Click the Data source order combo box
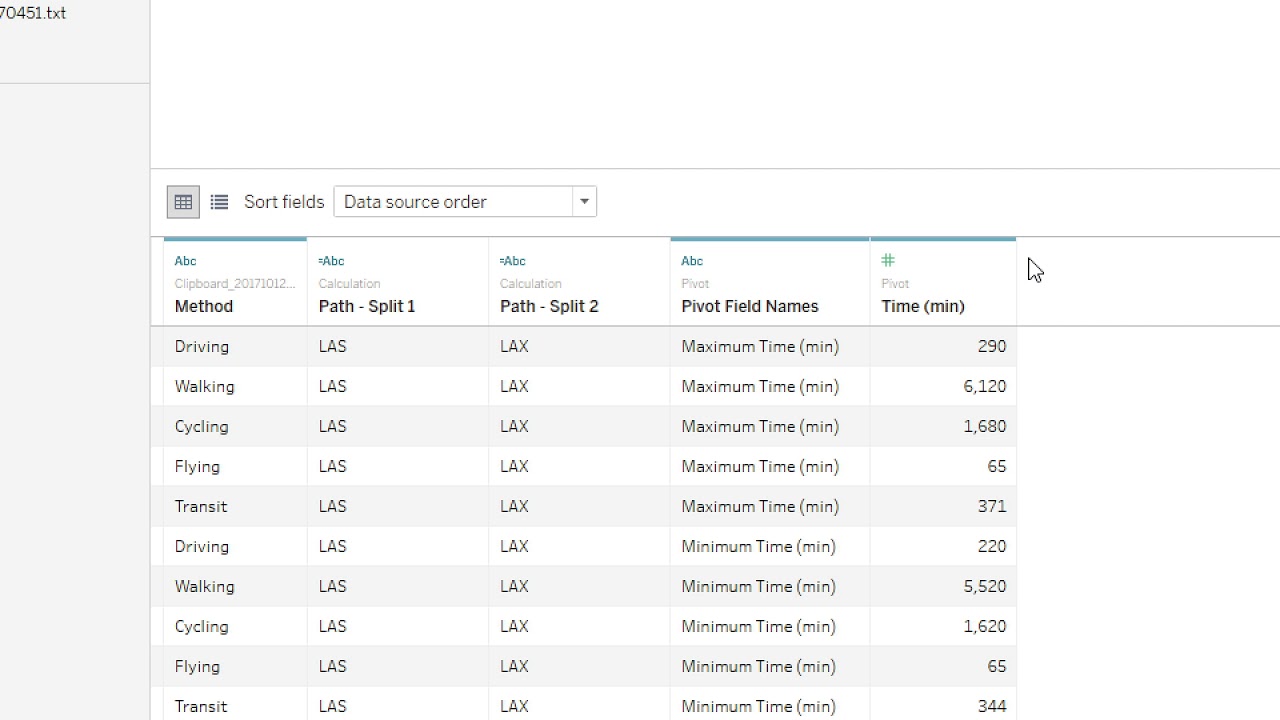Viewport: 1280px width, 720px height. pyautogui.click(x=465, y=202)
